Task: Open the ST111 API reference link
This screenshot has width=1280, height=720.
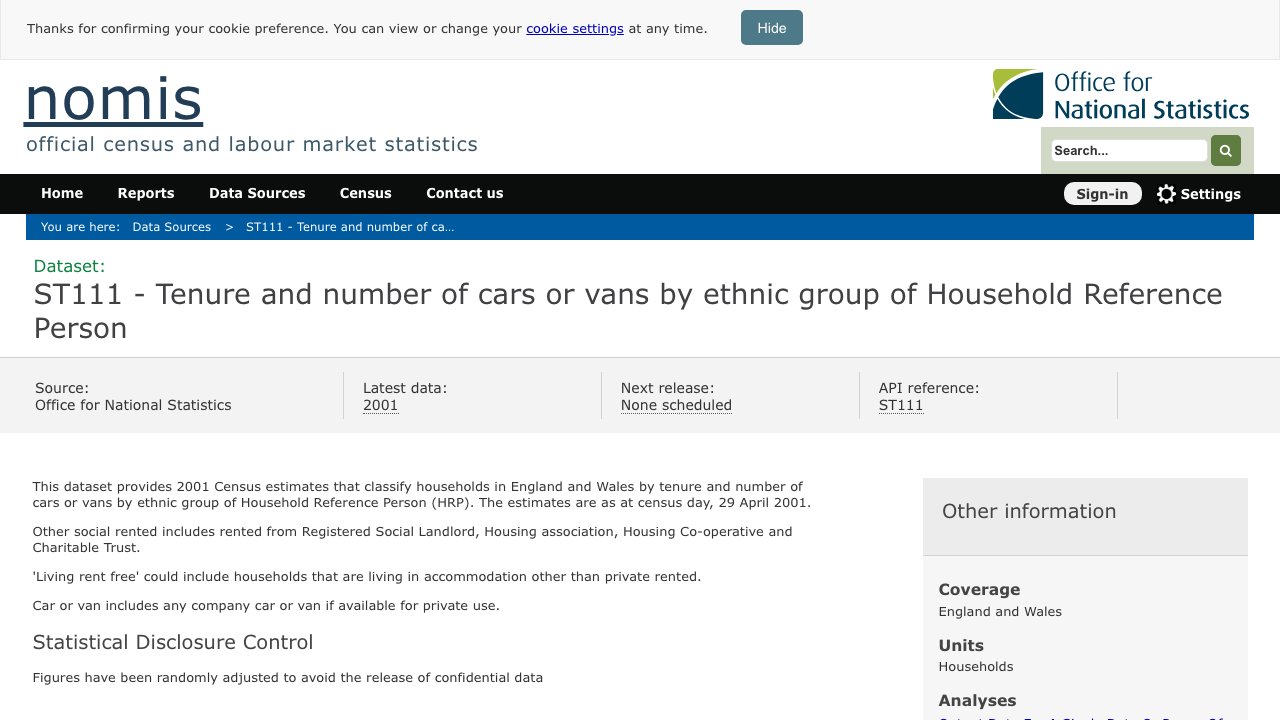Action: pos(901,405)
